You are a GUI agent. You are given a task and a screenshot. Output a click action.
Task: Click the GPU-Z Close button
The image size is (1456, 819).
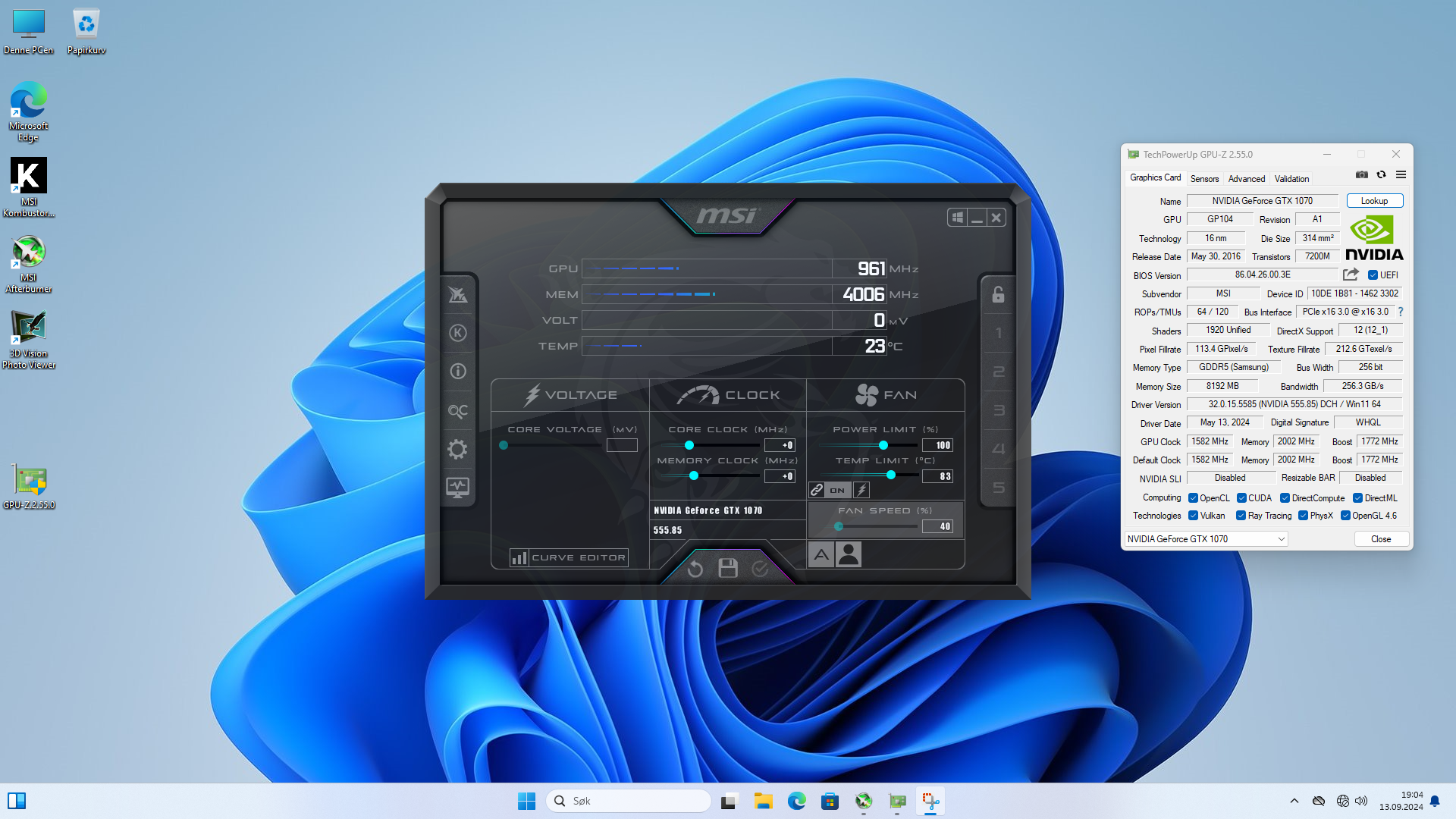(x=1381, y=539)
